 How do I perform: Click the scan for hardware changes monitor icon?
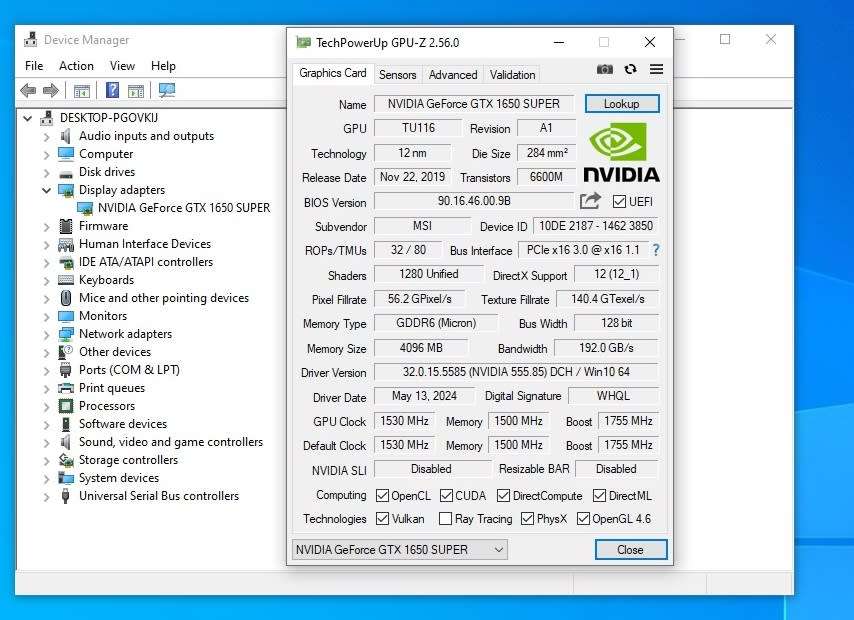point(166,90)
